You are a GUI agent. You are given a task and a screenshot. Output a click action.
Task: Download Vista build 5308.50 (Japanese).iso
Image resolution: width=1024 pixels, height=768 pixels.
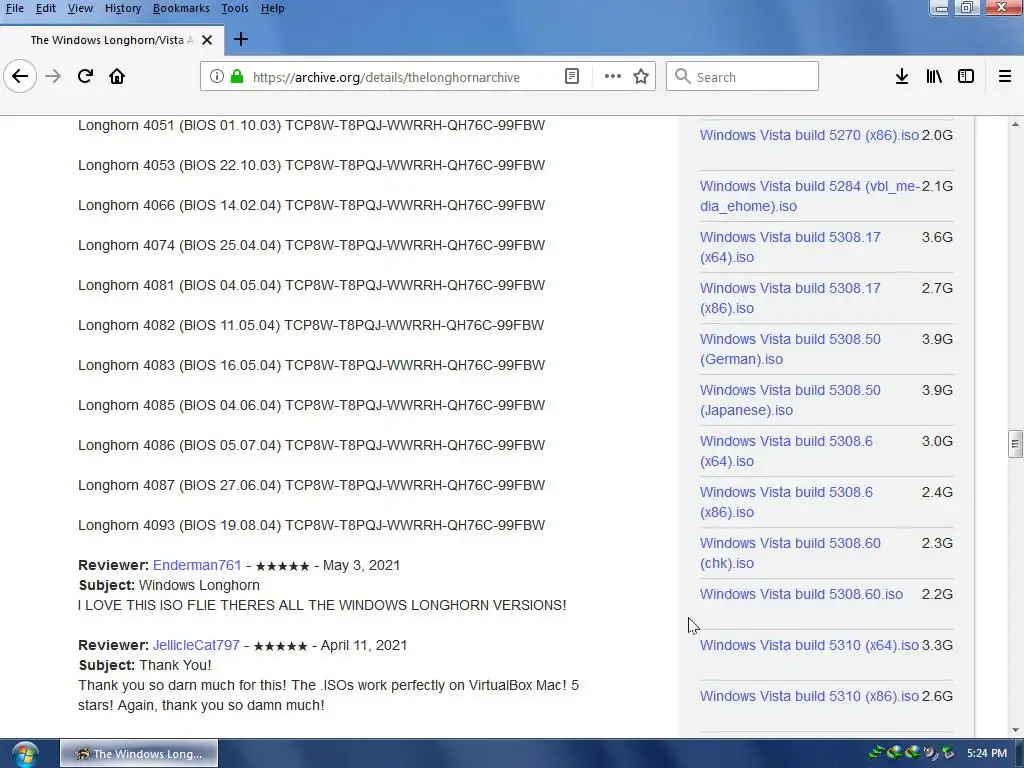pyautogui.click(x=790, y=400)
